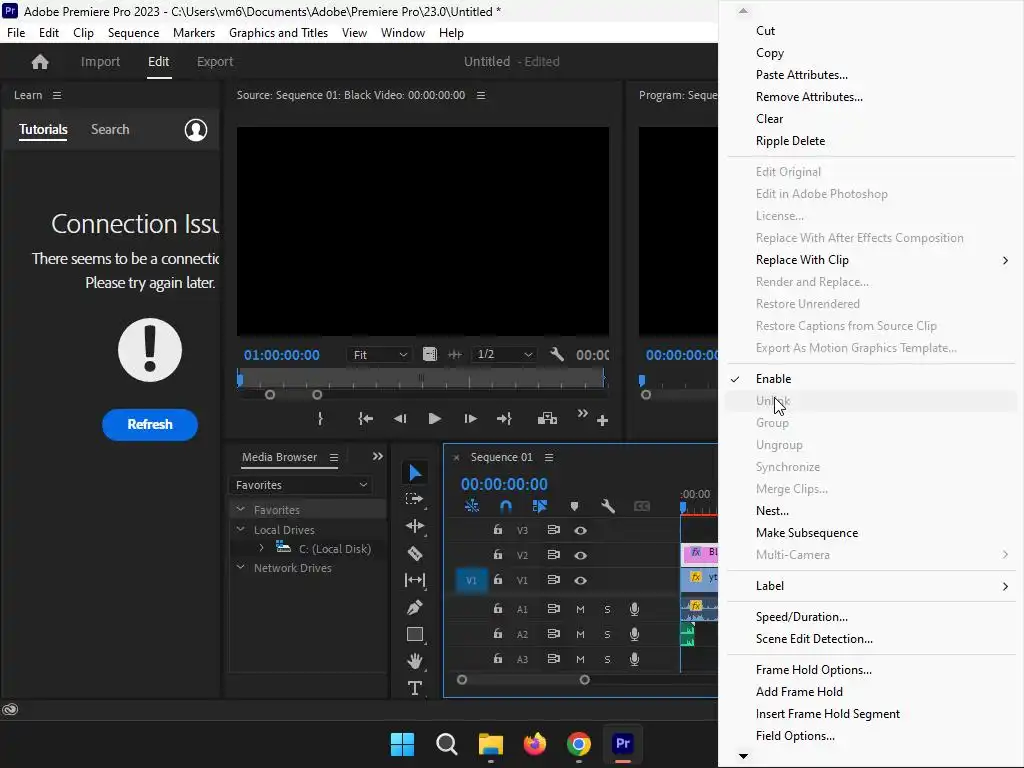Viewport: 1024px width, 768px height.
Task: Open the Sequence 01 panel menu
Action: pos(549,457)
